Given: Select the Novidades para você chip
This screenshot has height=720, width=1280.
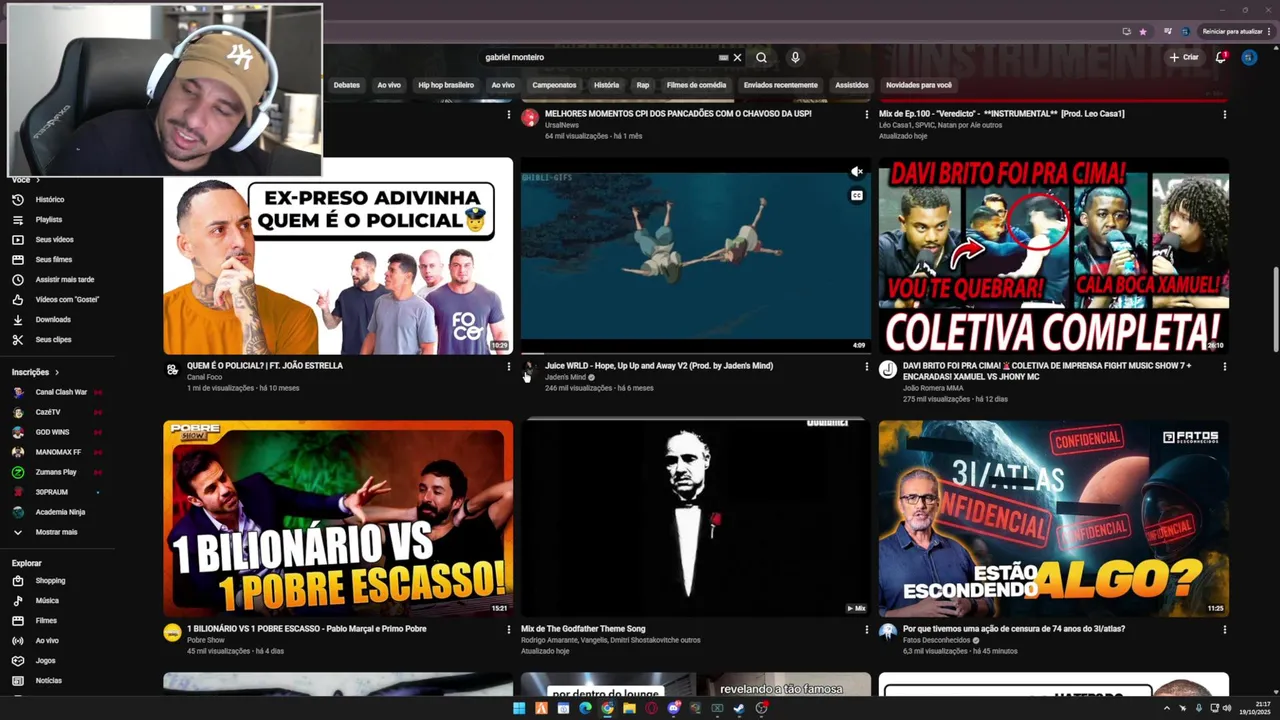Looking at the screenshot, I should 918,85.
